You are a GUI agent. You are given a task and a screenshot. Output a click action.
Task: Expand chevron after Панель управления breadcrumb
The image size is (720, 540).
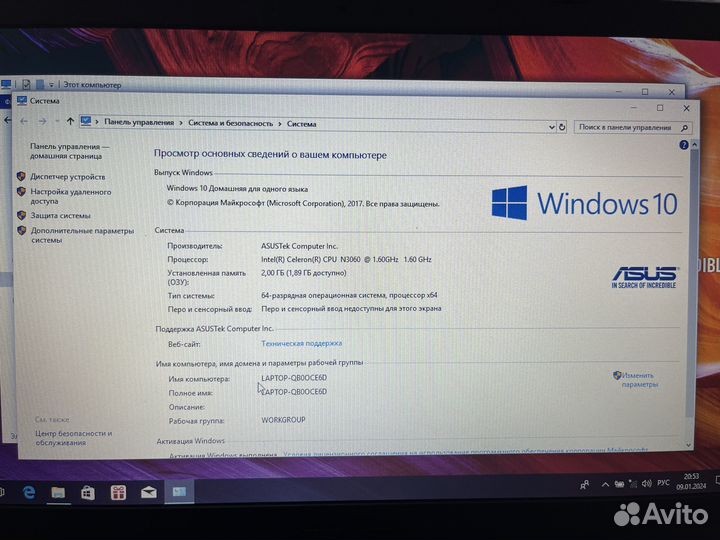[181, 123]
